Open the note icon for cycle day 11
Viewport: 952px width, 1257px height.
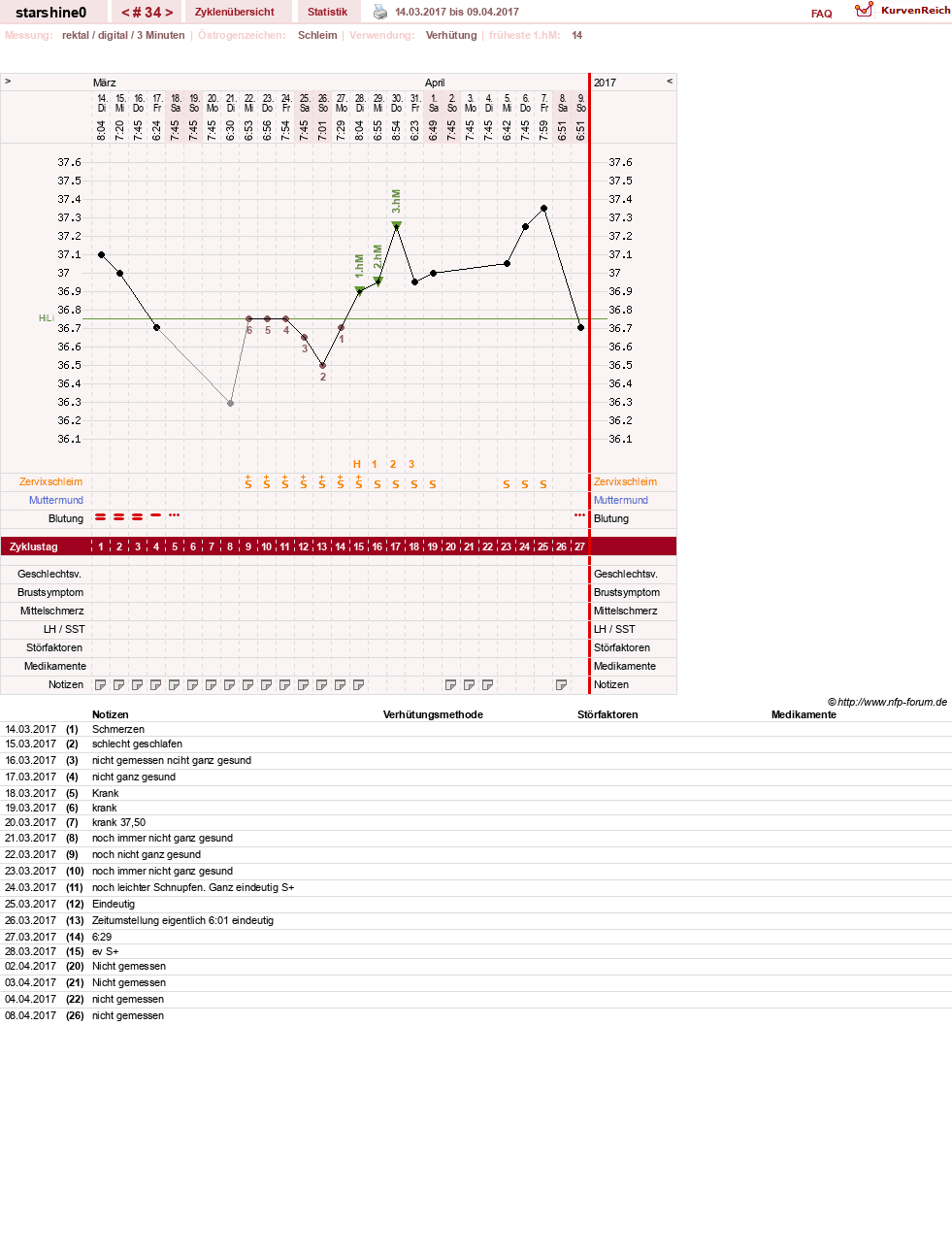tap(285, 684)
